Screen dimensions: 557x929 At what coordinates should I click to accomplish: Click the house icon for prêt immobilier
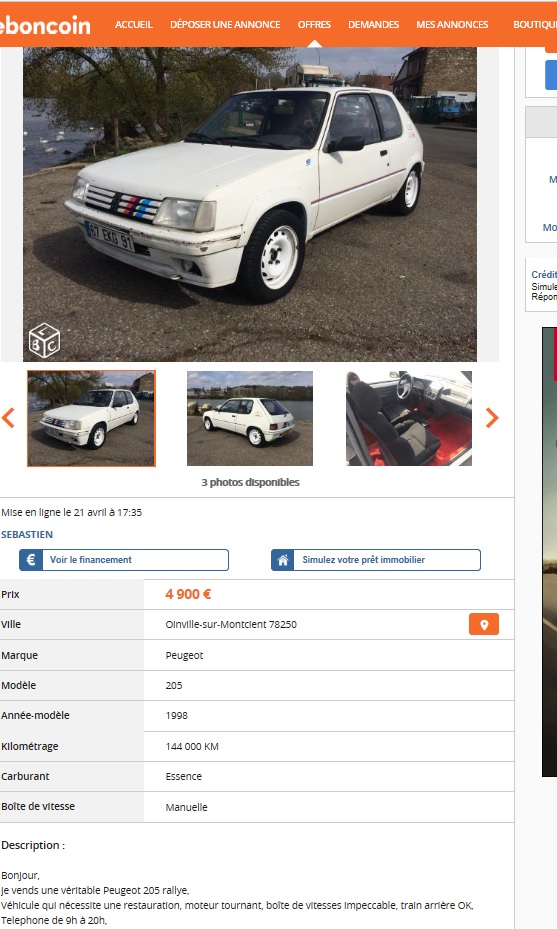283,560
